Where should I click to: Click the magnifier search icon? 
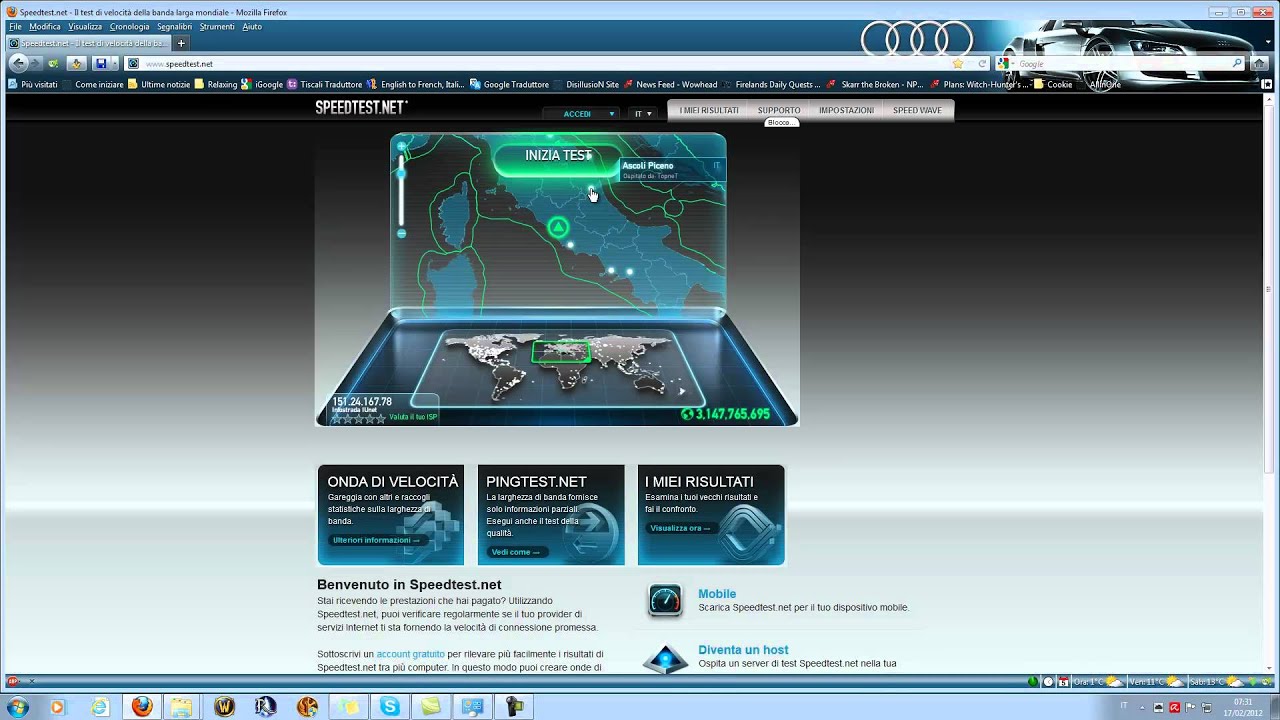[x=1237, y=63]
